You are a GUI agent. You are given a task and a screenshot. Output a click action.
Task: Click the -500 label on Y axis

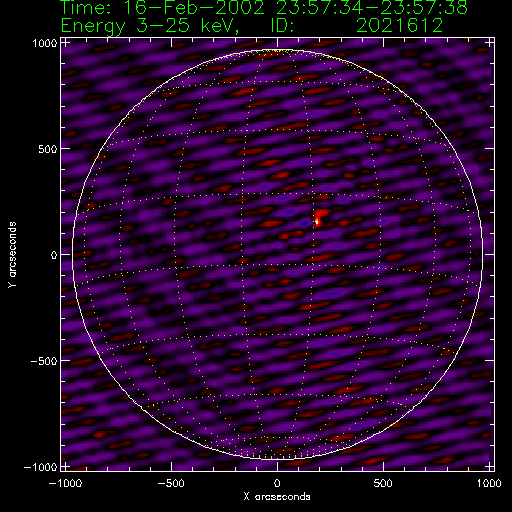44,361
